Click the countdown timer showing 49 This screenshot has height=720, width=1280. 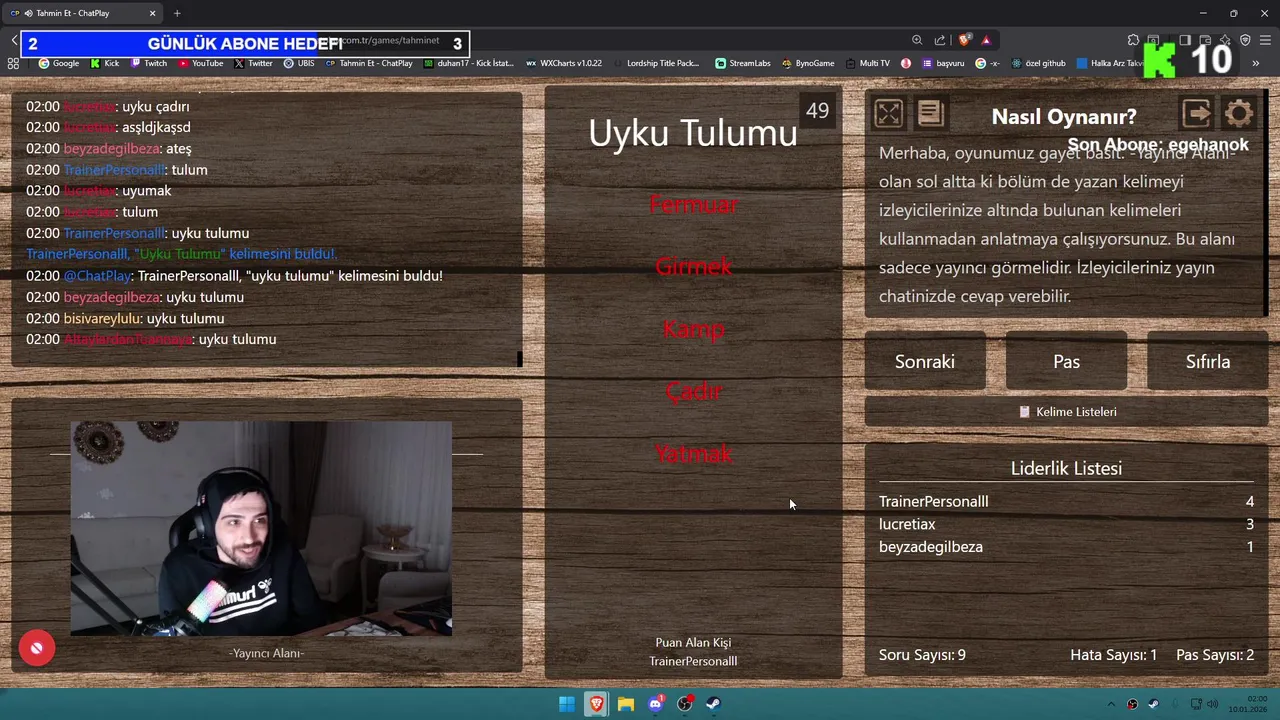[x=817, y=111]
